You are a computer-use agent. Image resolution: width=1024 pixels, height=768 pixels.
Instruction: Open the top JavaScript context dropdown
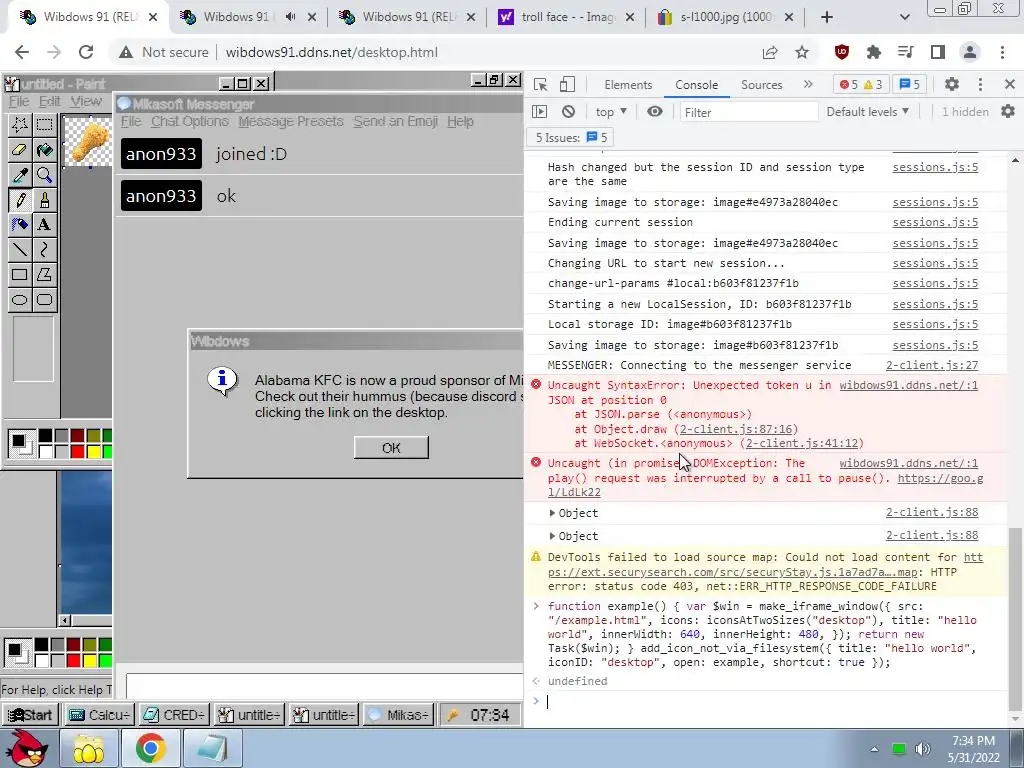pyautogui.click(x=611, y=112)
